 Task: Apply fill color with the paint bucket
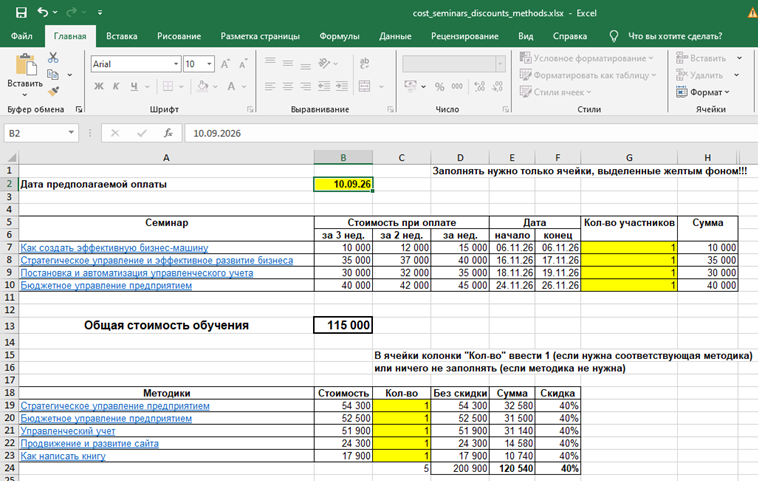203,87
